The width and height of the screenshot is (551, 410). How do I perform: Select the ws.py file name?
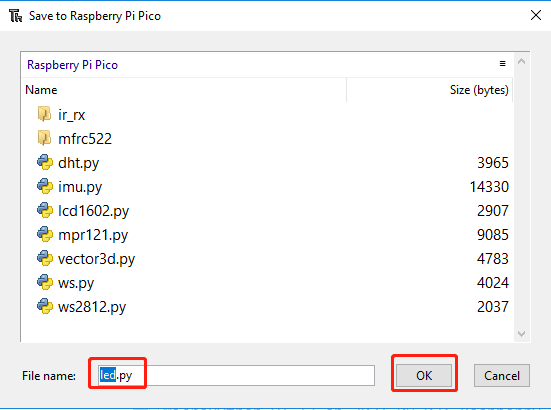76,283
